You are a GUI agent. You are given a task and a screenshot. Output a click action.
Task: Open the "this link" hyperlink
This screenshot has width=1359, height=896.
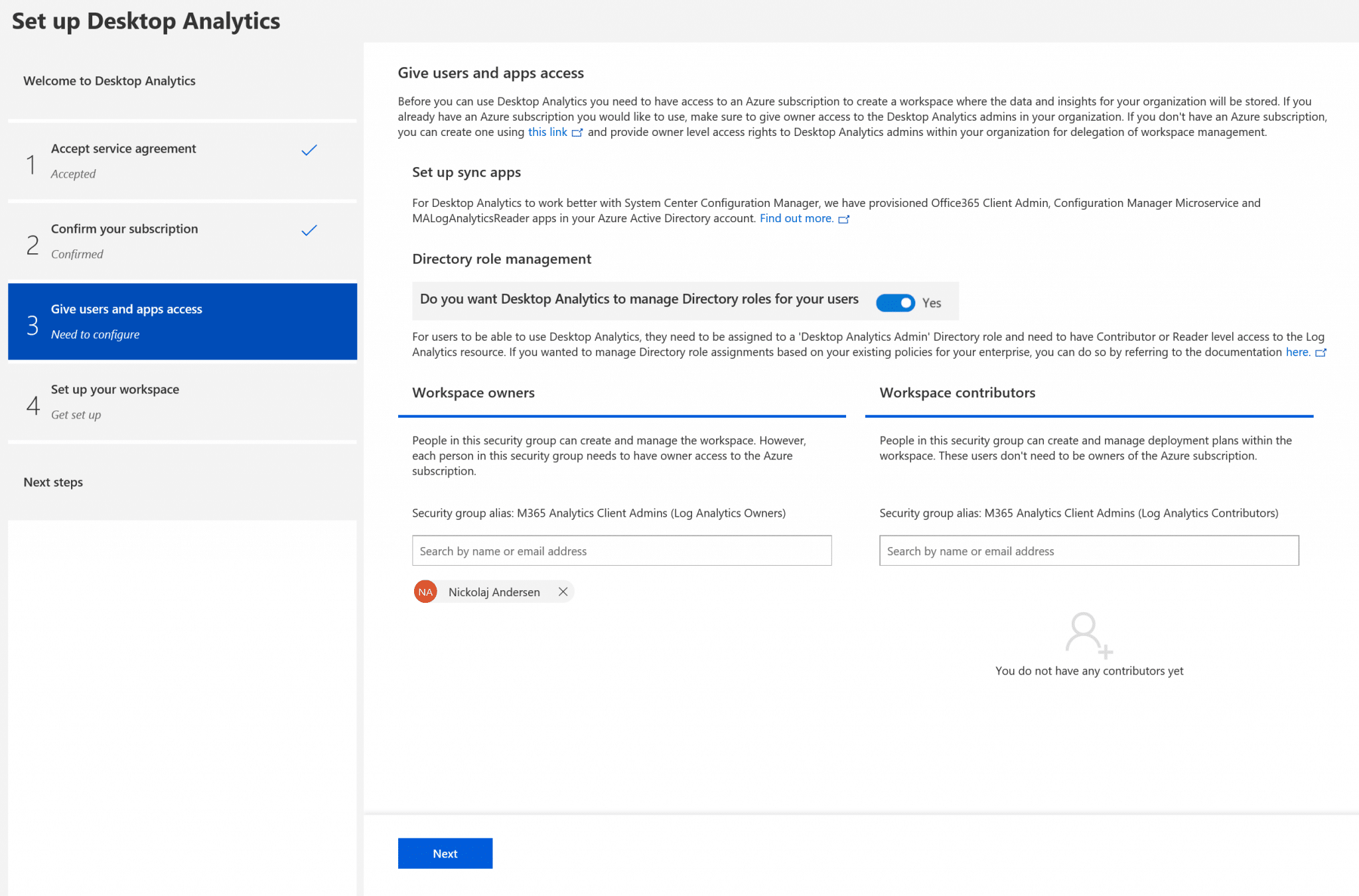[547, 132]
